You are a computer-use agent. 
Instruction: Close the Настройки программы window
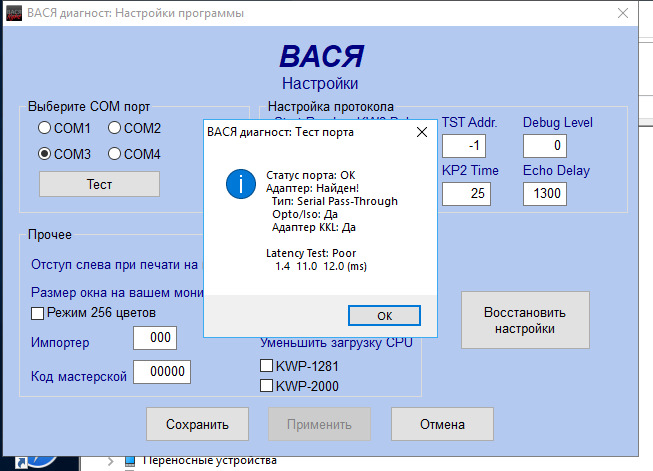(623, 13)
